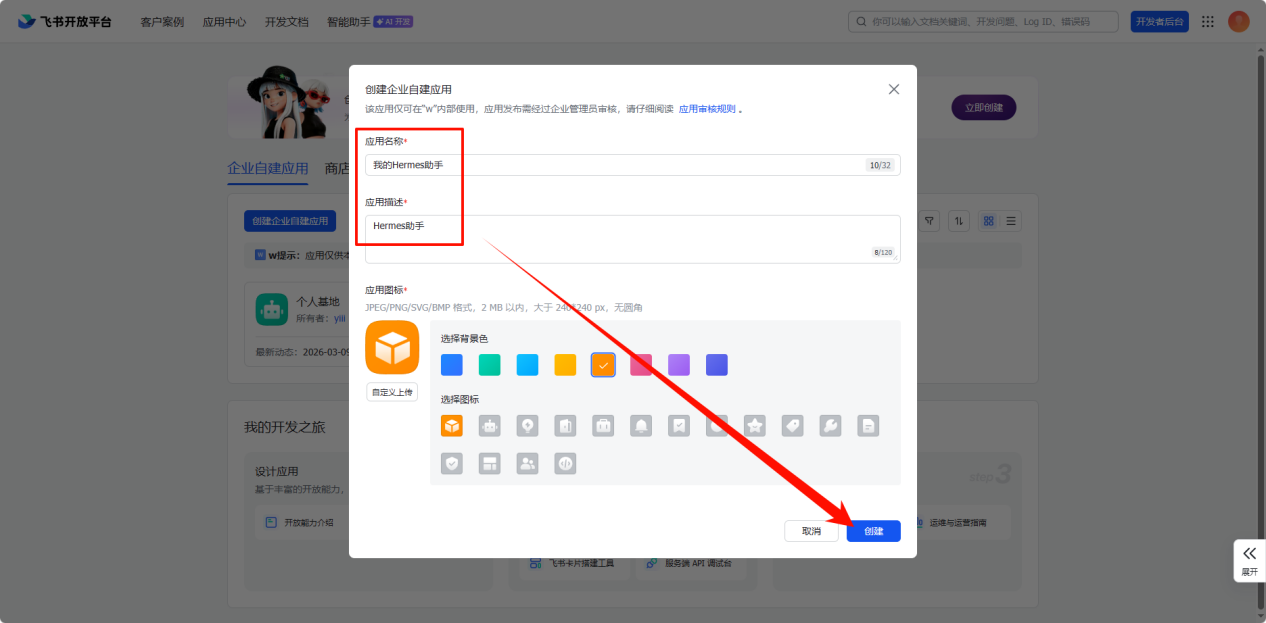Screen dimensions: 1266x623
Task: Select the orange cube app icon
Action: (452, 426)
